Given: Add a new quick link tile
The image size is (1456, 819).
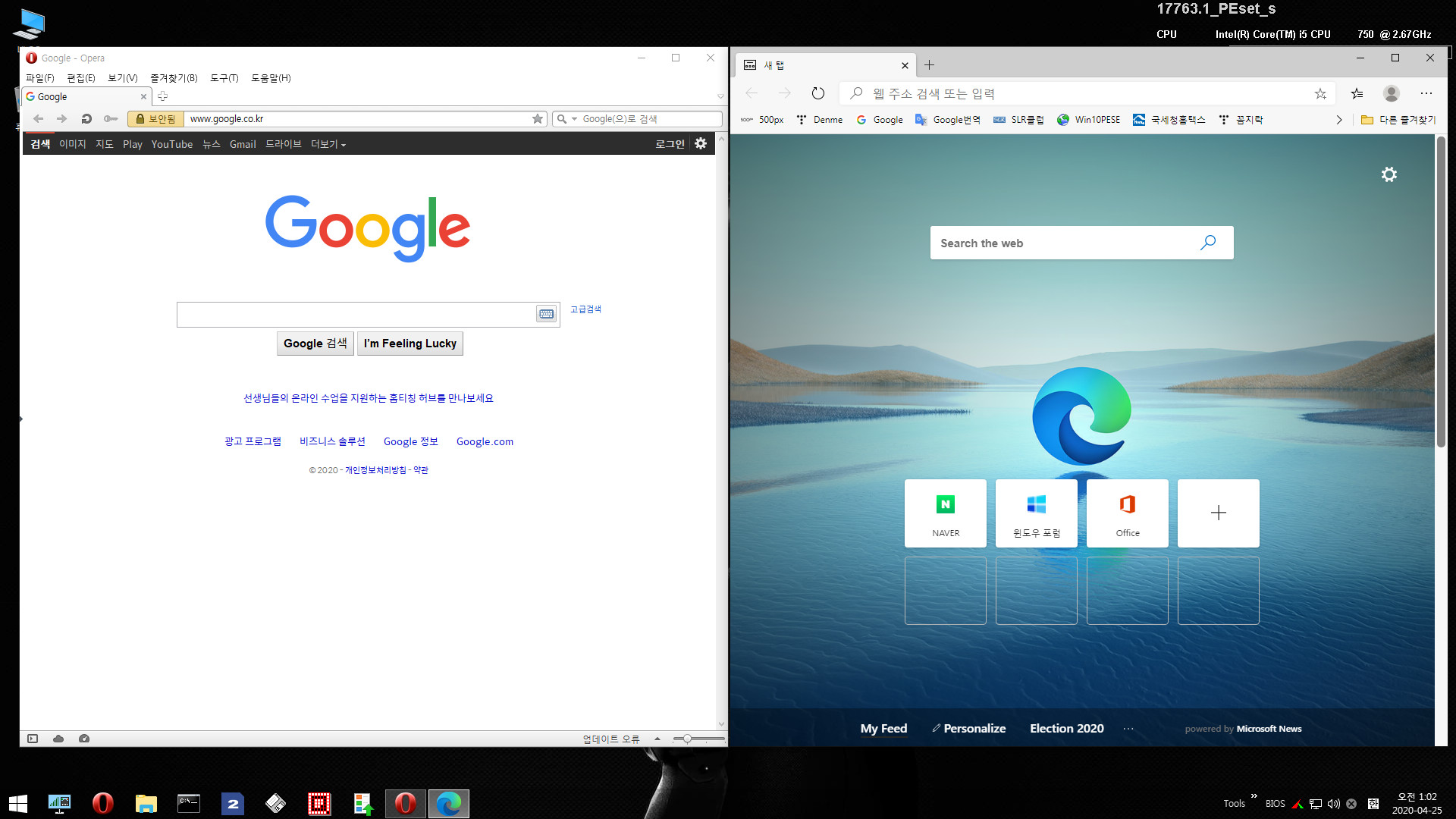Looking at the screenshot, I should coord(1219,513).
